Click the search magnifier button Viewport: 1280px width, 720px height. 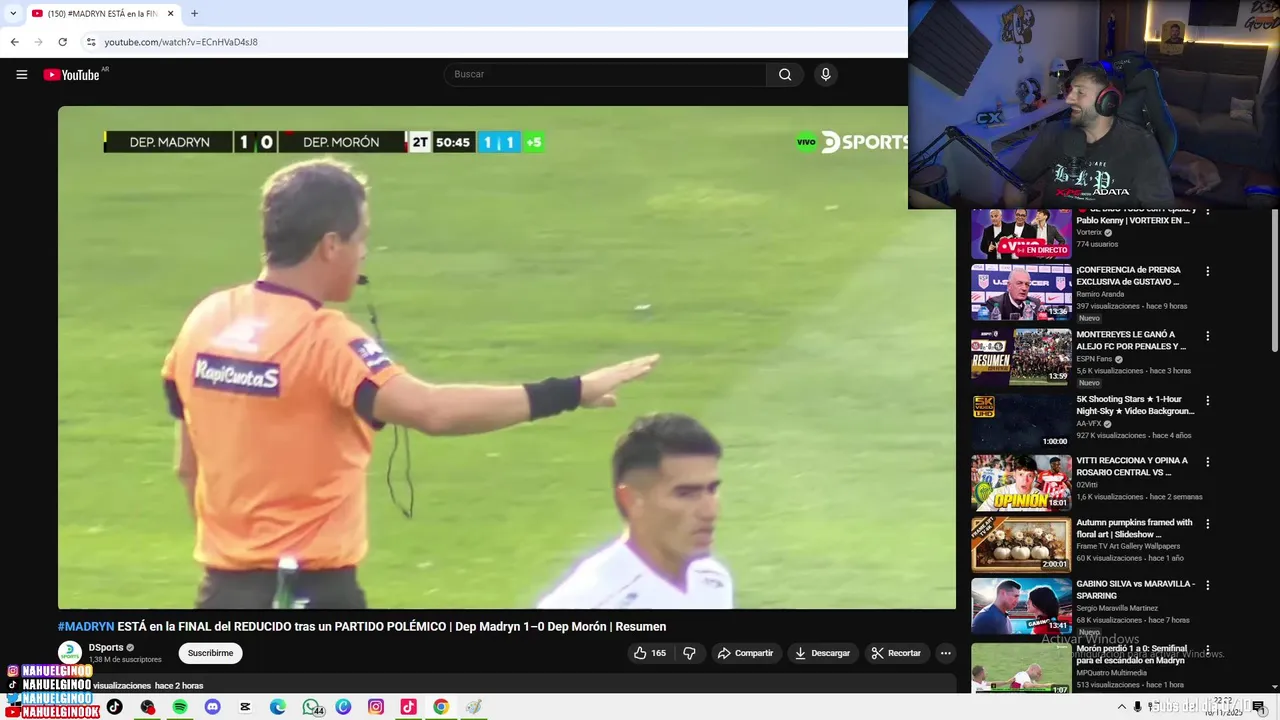(785, 74)
